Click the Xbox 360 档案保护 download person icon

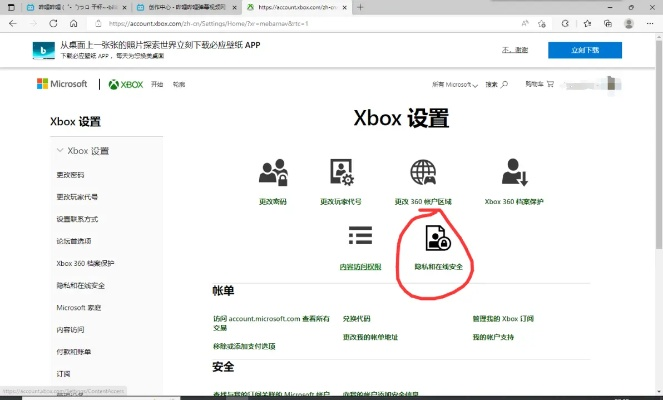[515, 172]
